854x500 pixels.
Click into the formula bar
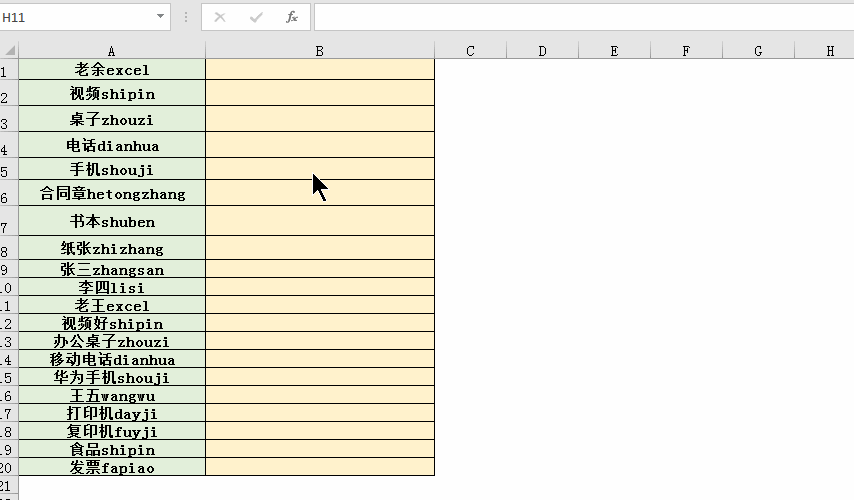tap(584, 17)
